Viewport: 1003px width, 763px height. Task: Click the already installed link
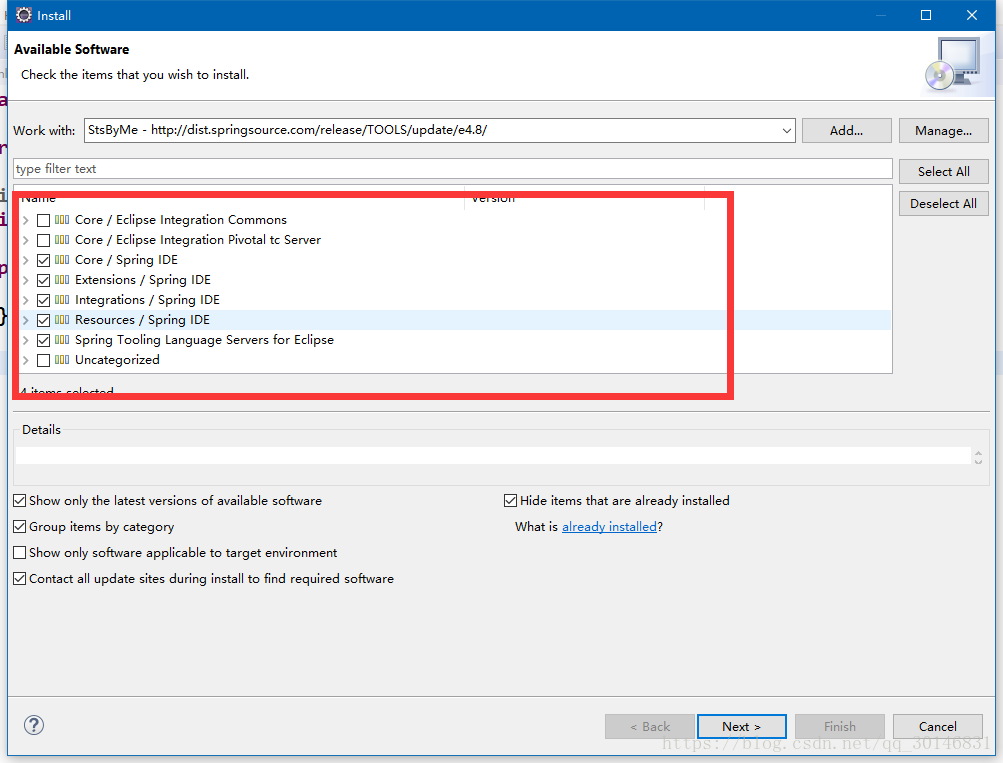(x=609, y=525)
